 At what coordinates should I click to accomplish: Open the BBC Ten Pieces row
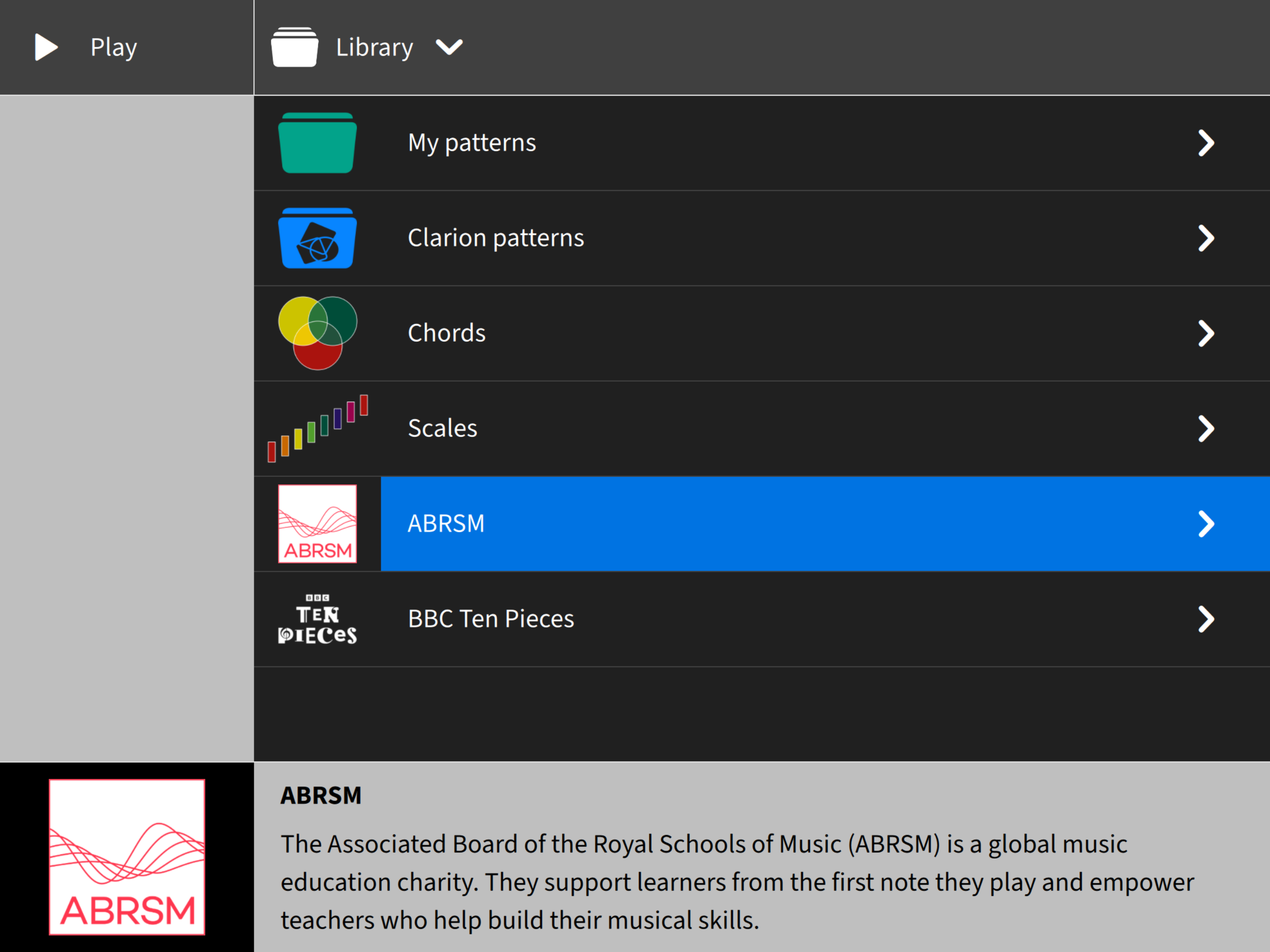762,620
